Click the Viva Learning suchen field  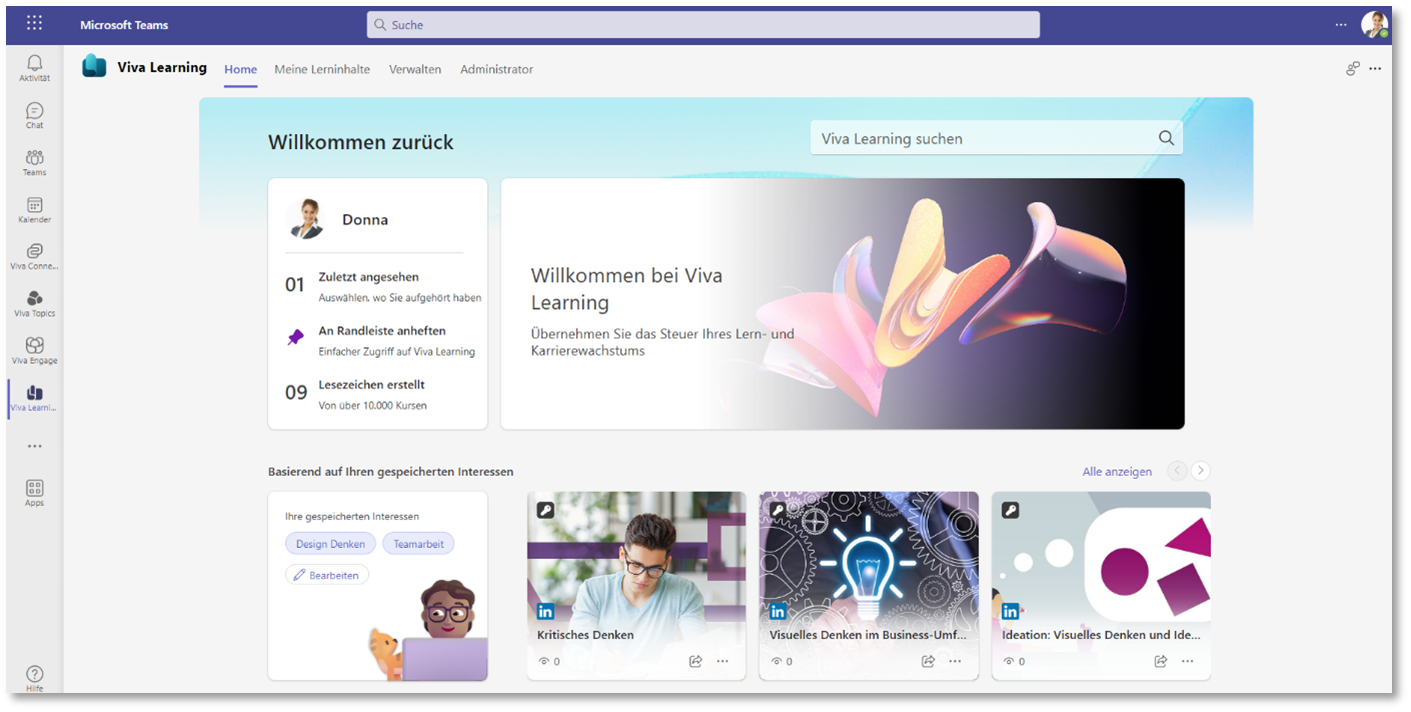pyautogui.click(x=996, y=139)
